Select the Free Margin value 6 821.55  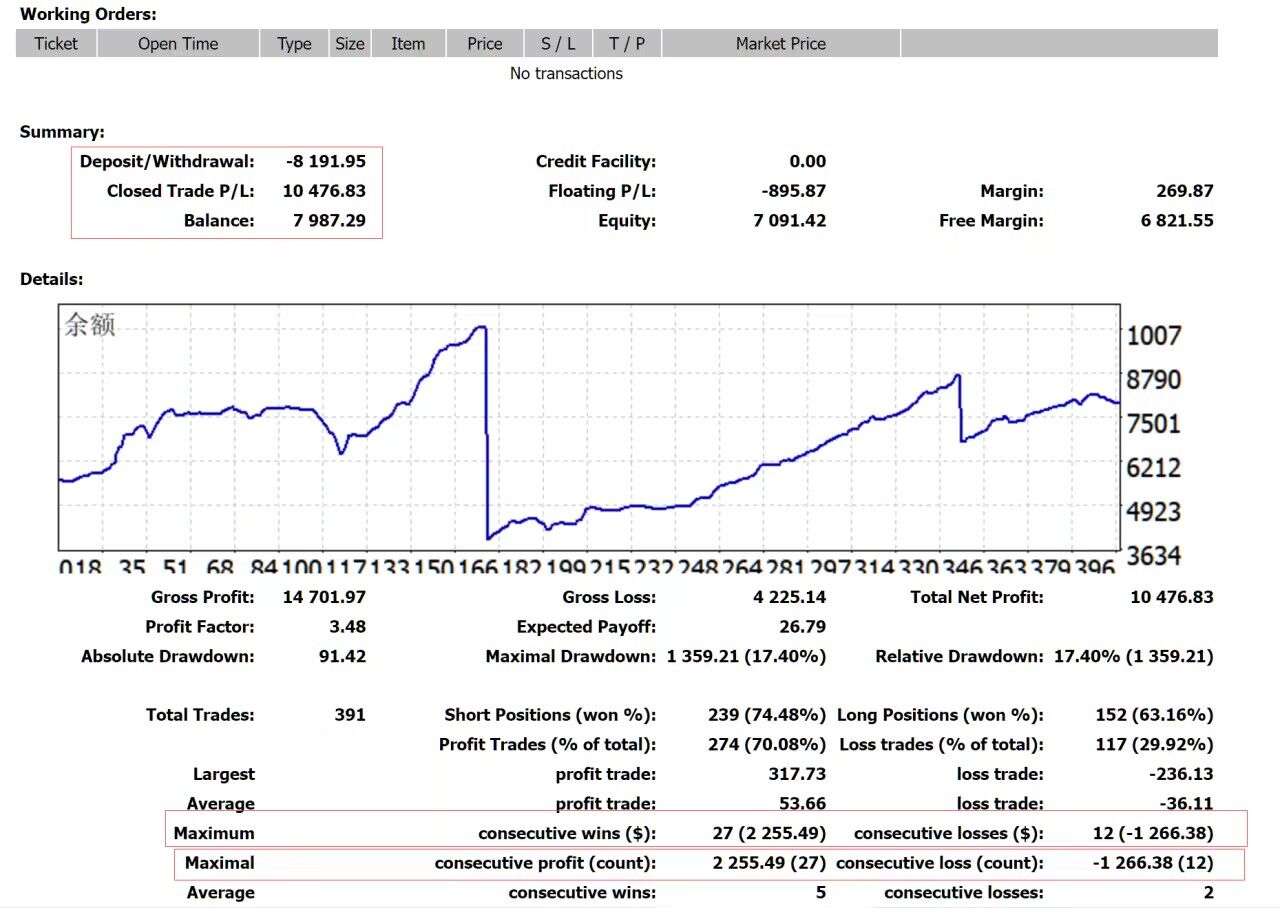click(1176, 221)
